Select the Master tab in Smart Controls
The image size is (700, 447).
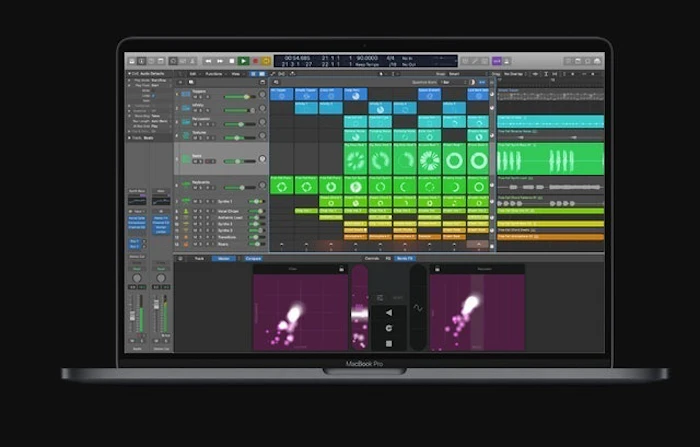tap(224, 259)
